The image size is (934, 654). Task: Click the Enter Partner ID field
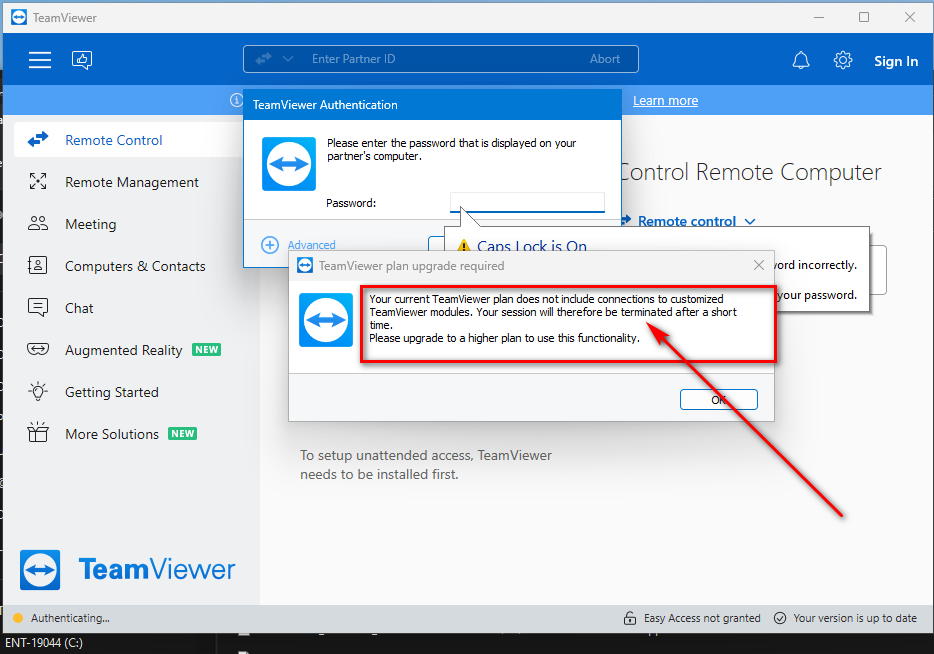point(441,59)
